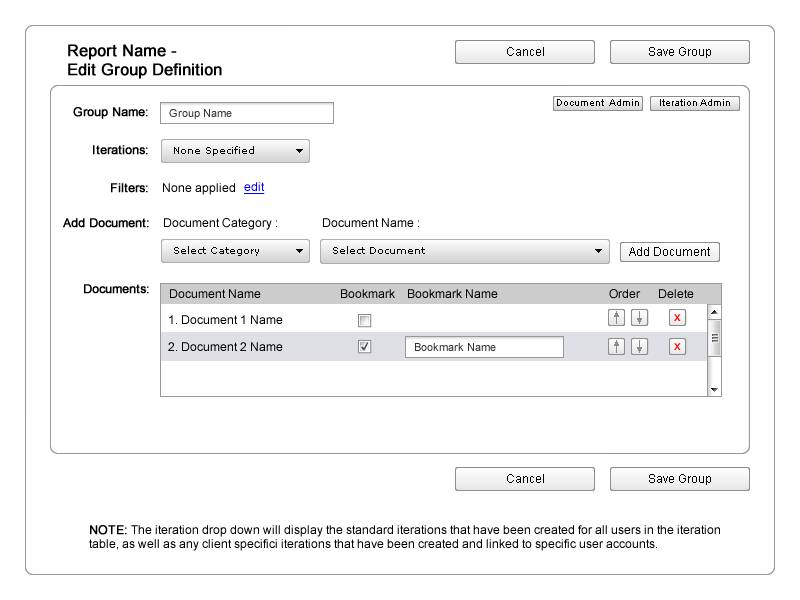Click the bottom Cancel button
This screenshot has height=600, width=800.
click(525, 479)
